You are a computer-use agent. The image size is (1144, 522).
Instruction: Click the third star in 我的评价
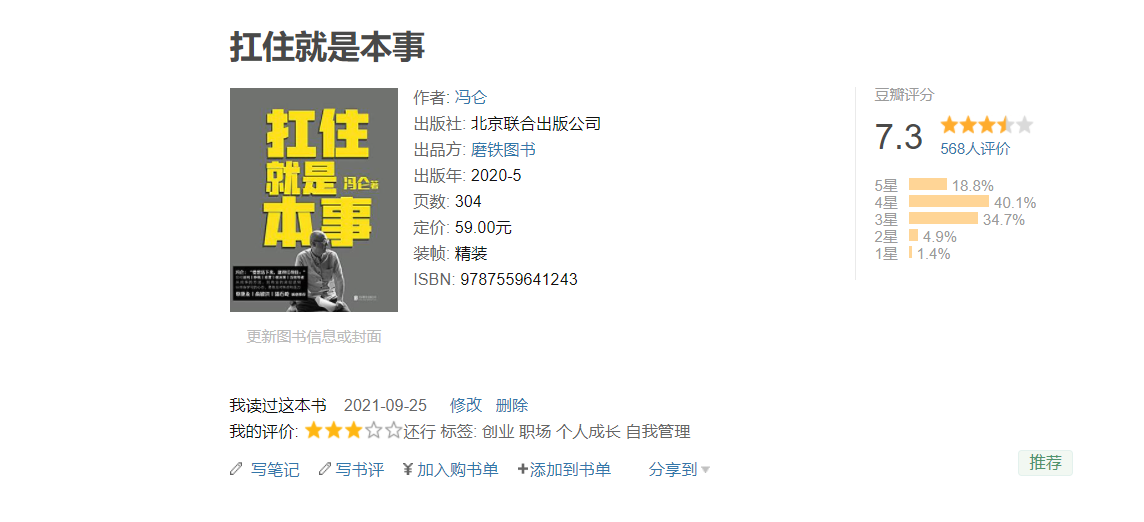point(353,431)
